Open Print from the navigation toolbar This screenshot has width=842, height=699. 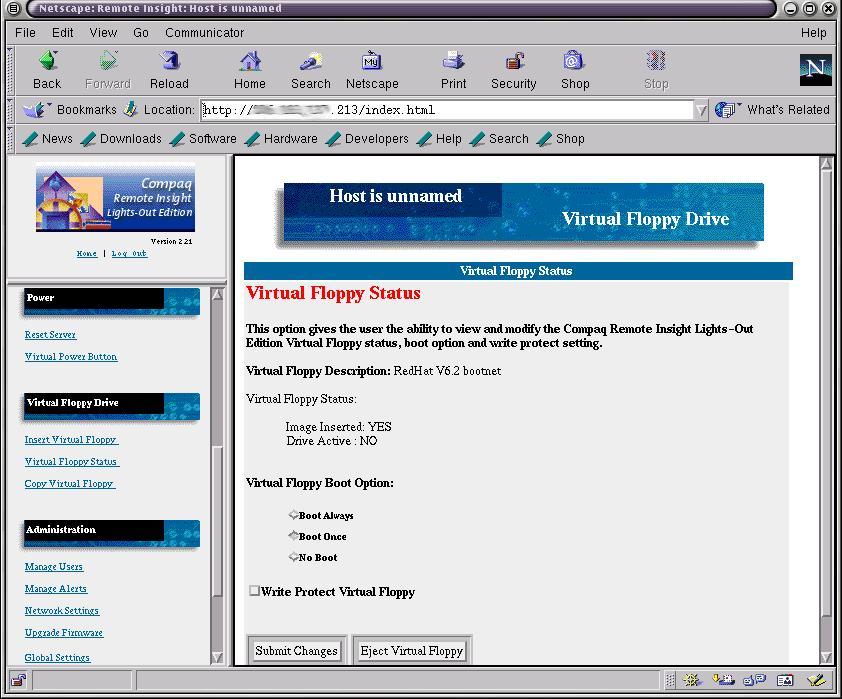pyautogui.click(x=453, y=68)
